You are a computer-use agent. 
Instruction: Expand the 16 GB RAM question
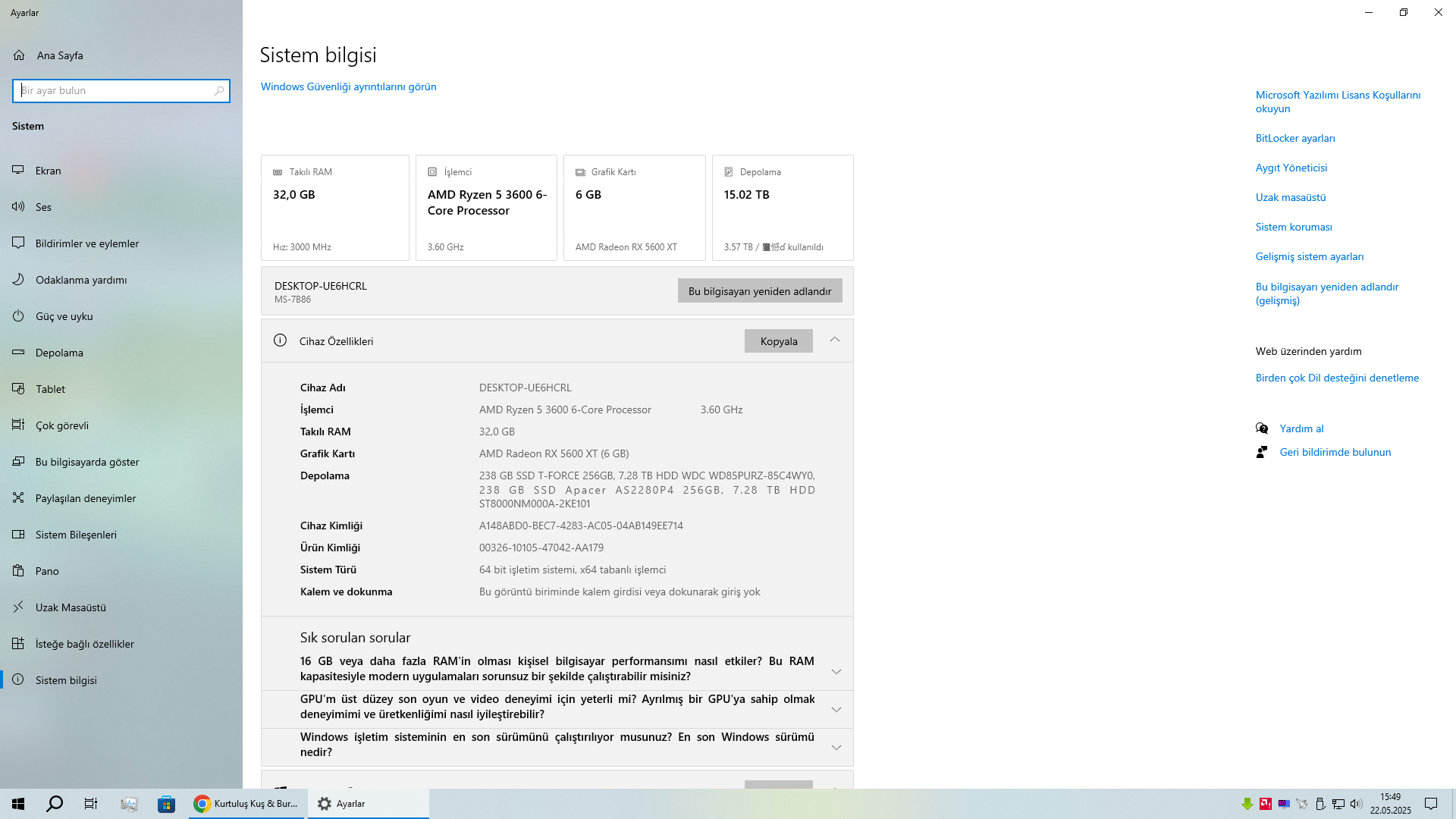(836, 671)
